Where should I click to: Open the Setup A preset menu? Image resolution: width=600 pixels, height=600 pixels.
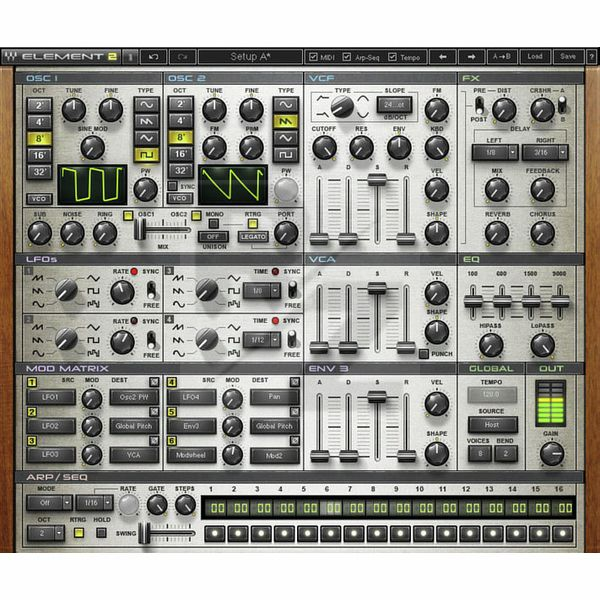(249, 56)
